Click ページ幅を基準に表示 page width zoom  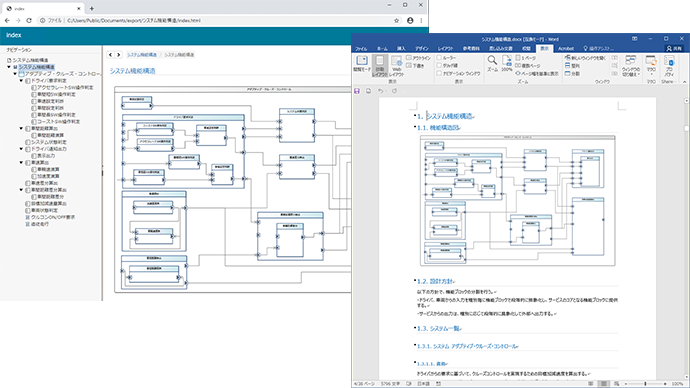(x=537, y=73)
